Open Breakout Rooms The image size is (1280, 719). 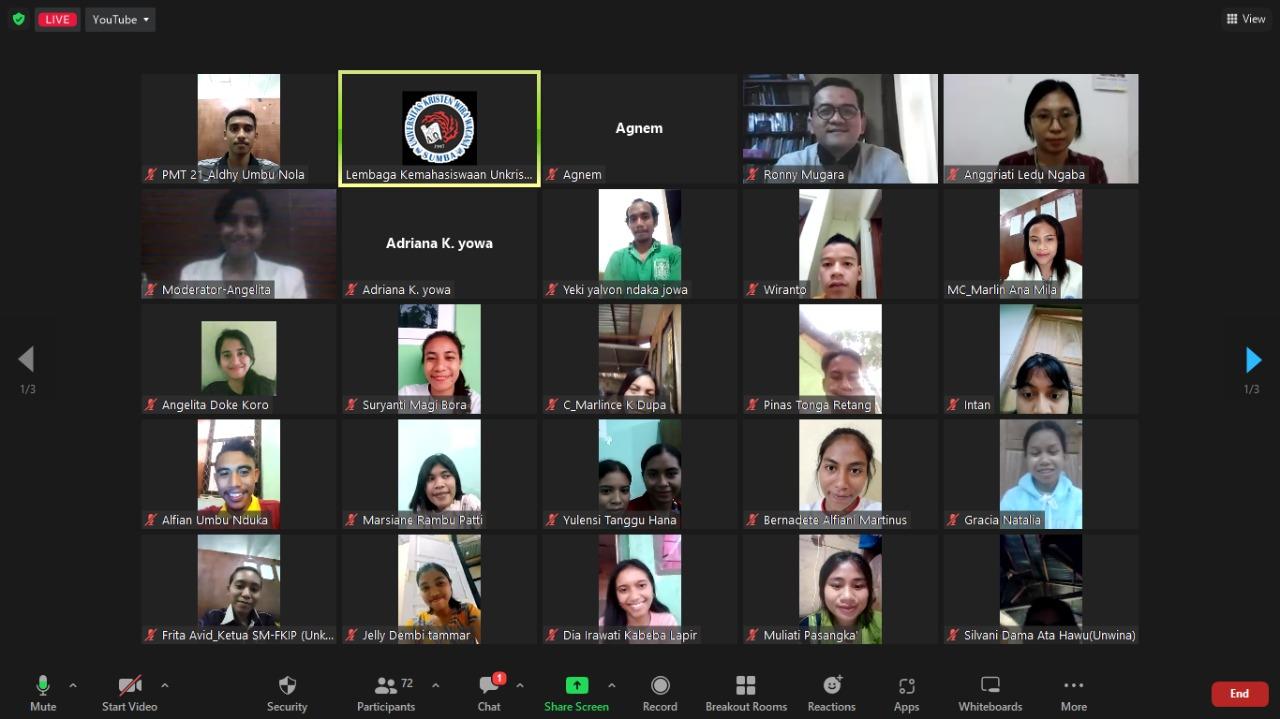(x=746, y=693)
